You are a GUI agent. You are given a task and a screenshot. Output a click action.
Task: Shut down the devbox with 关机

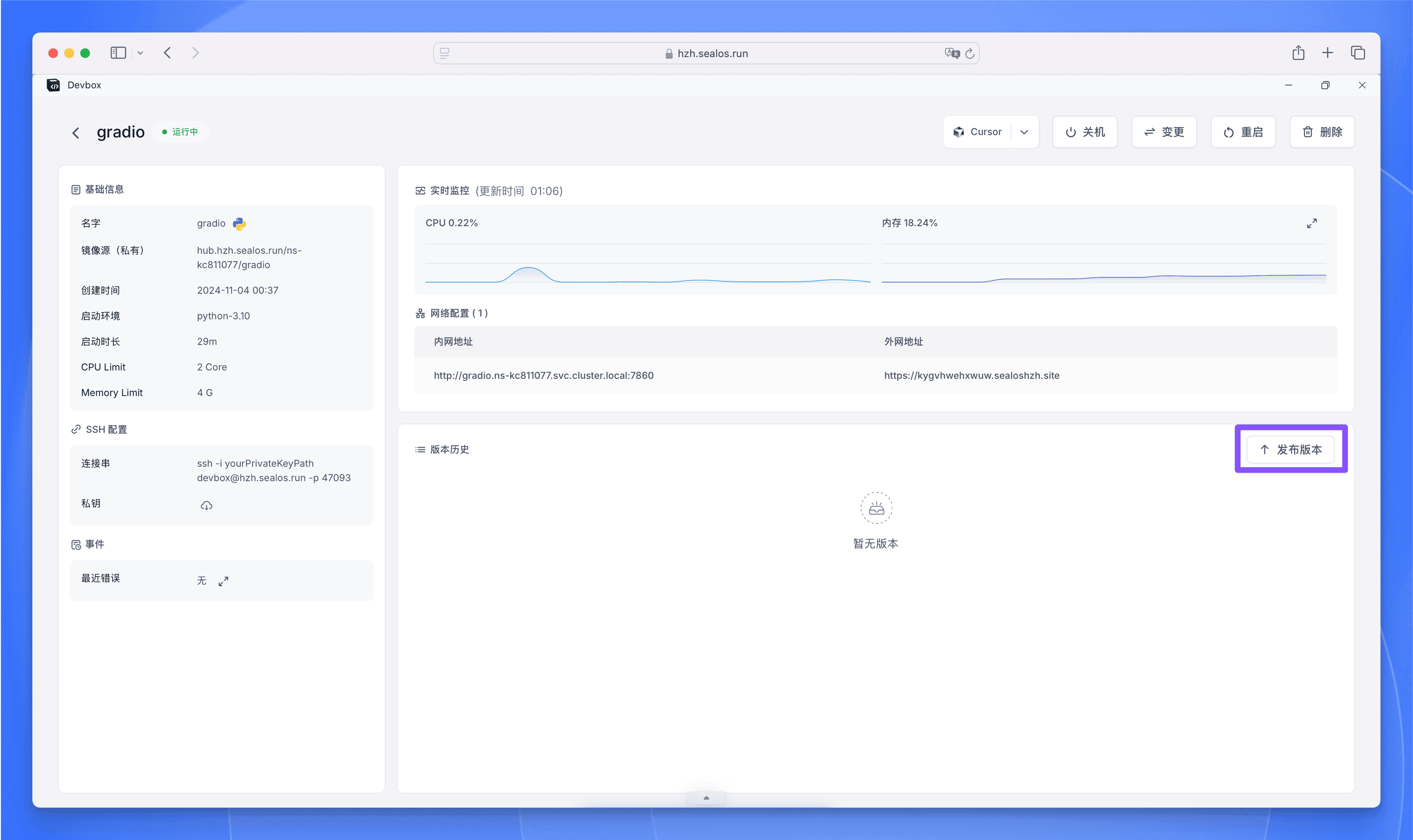pos(1085,132)
